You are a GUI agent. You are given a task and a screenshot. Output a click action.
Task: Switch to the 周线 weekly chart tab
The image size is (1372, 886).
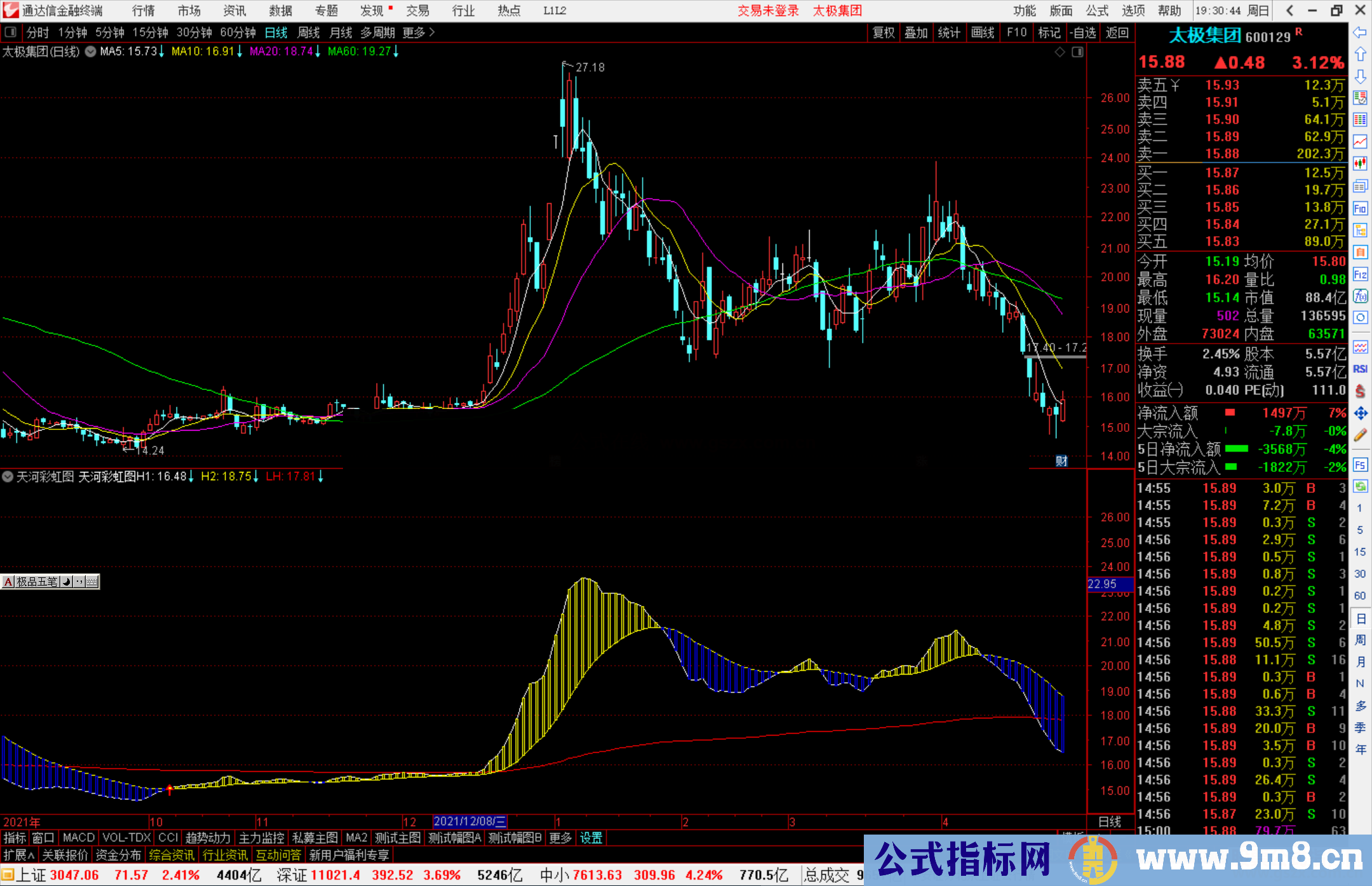(x=309, y=32)
